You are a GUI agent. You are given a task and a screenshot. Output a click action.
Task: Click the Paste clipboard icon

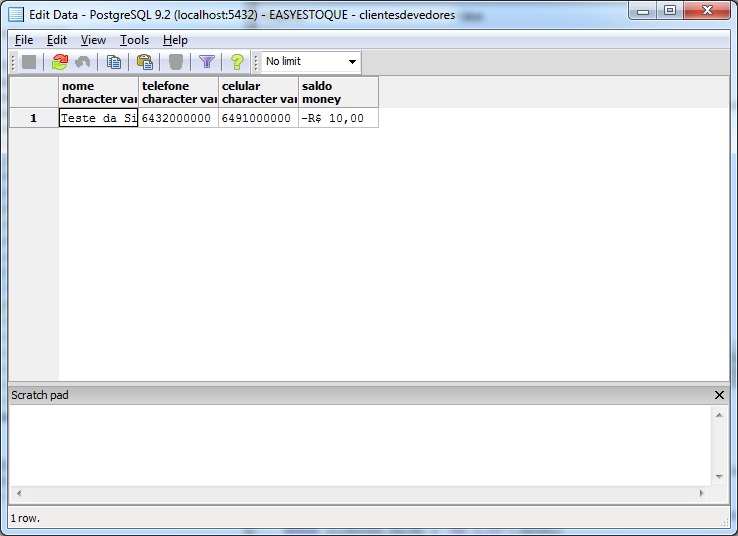[x=144, y=62]
